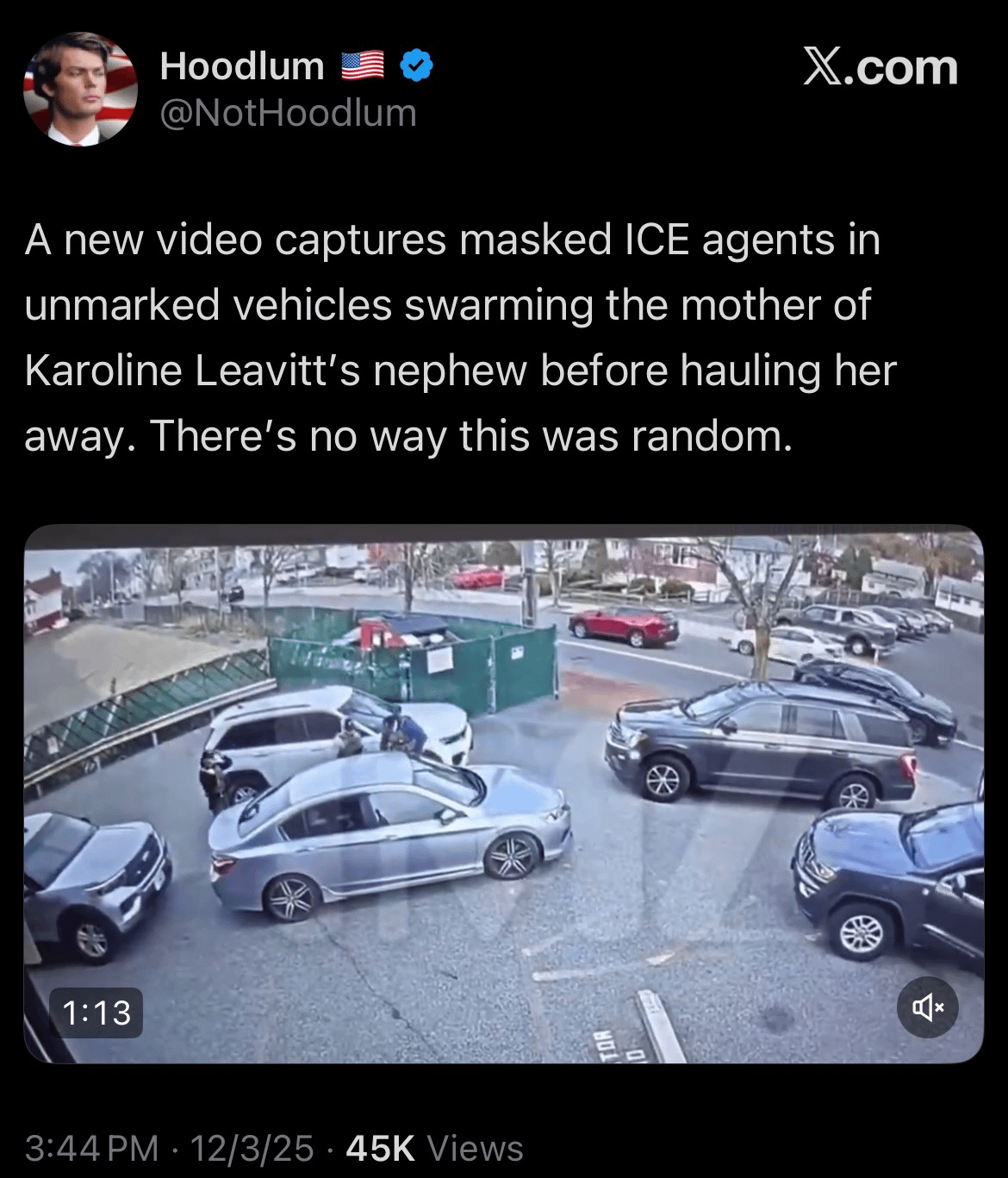Viewport: 1008px width, 1178px height.
Task: Click the 12/3/25 post date
Action: click(252, 1148)
